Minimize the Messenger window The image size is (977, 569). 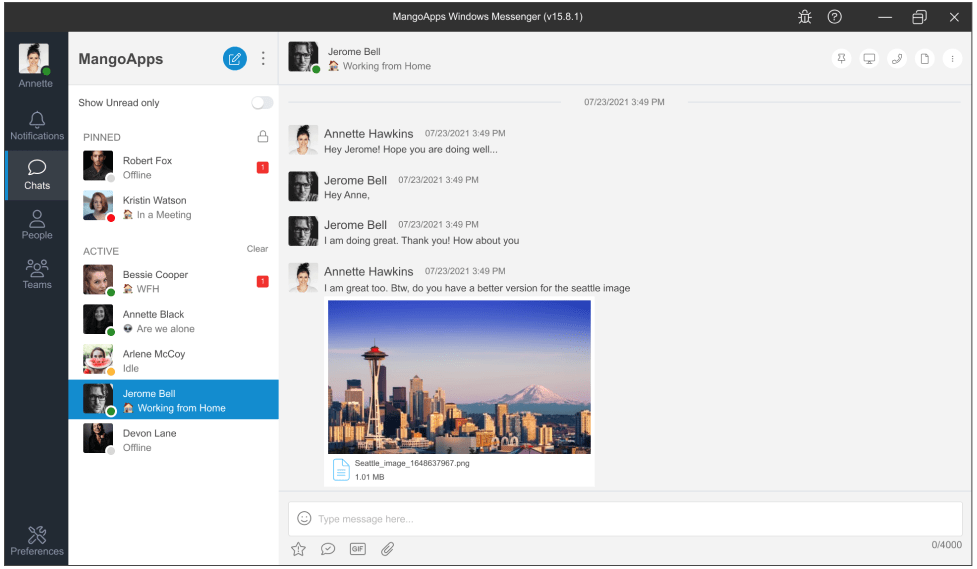coord(885,17)
